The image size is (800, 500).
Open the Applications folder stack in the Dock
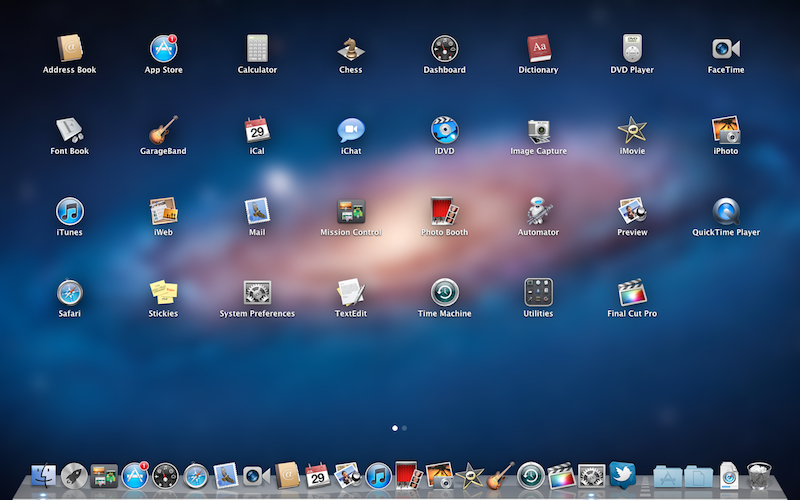(x=667, y=477)
